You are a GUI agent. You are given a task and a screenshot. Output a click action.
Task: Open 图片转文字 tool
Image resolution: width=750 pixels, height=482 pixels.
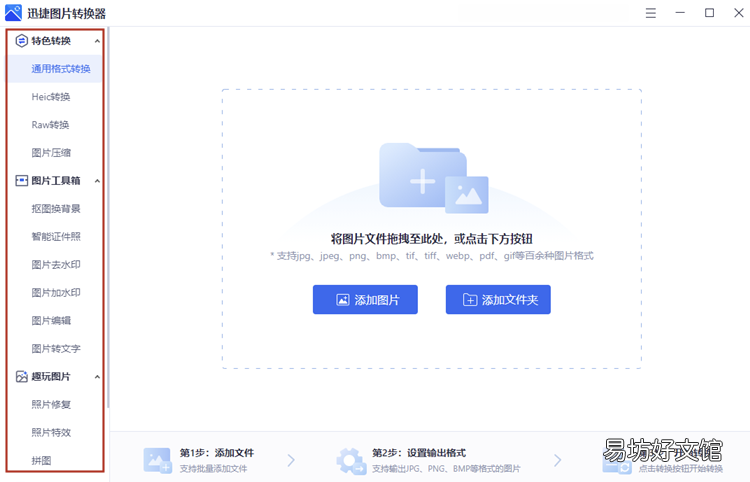point(55,349)
